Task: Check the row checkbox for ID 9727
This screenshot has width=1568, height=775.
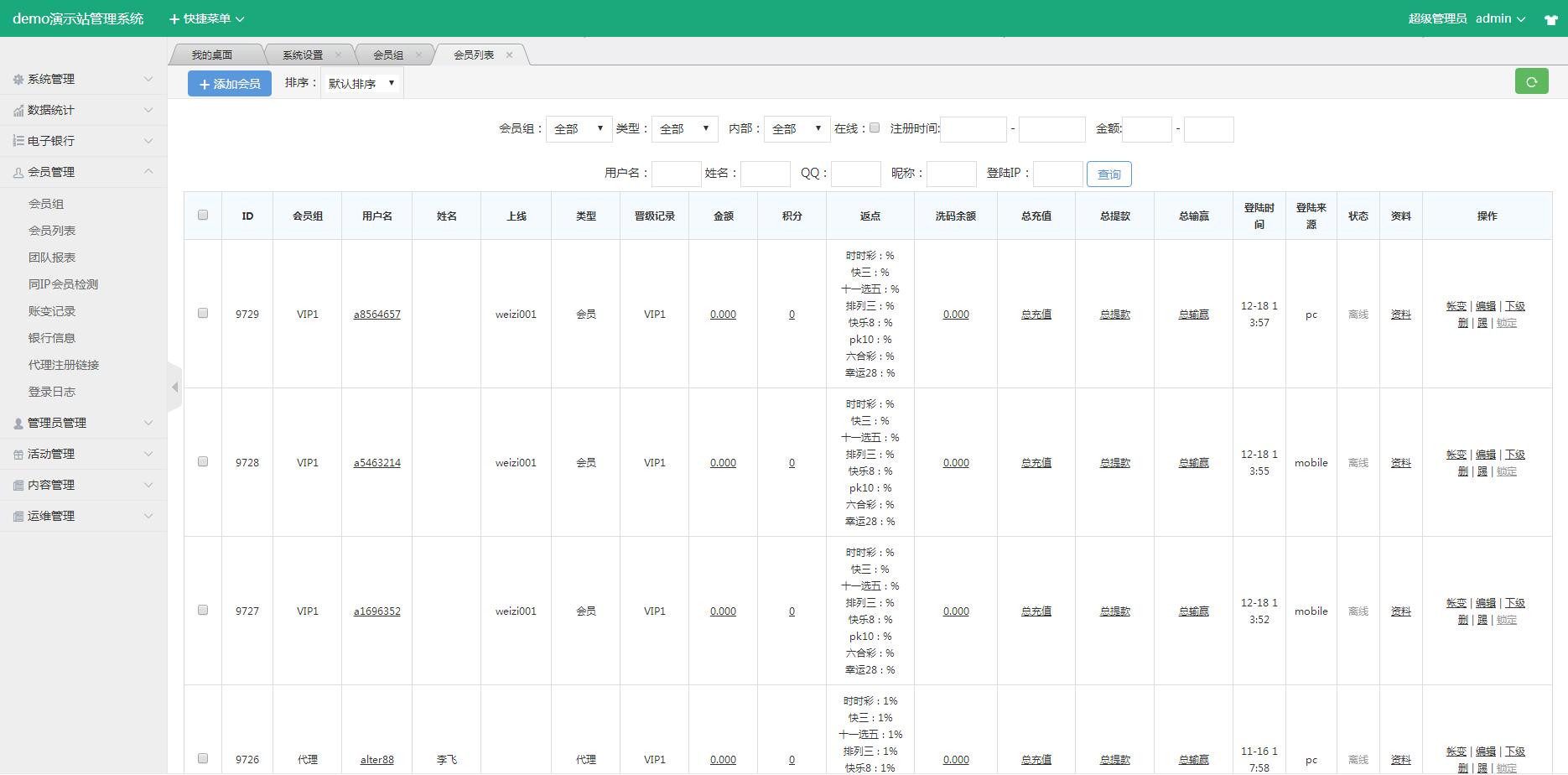Action: tap(203, 610)
